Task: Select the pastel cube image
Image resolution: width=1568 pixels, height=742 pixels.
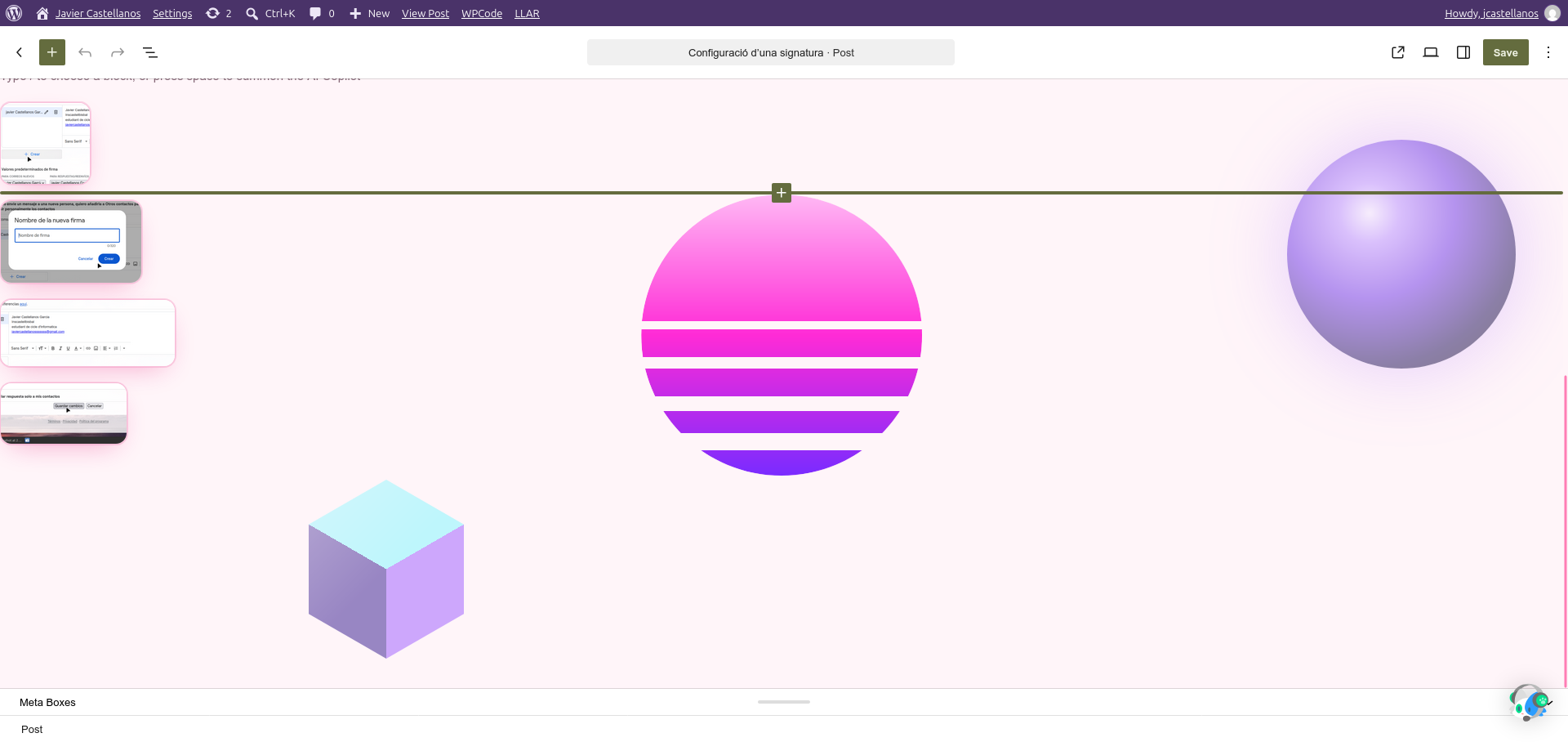Action: pos(386,569)
